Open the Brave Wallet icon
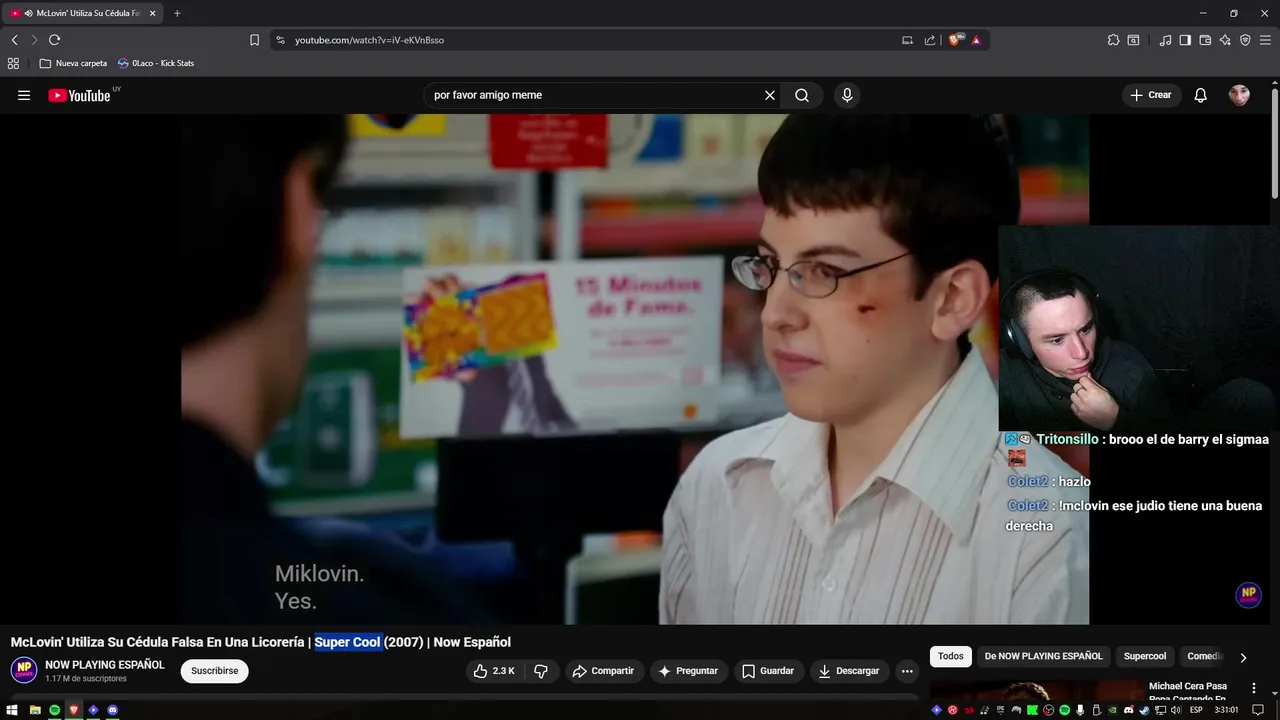The height and width of the screenshot is (720, 1280). [1205, 40]
